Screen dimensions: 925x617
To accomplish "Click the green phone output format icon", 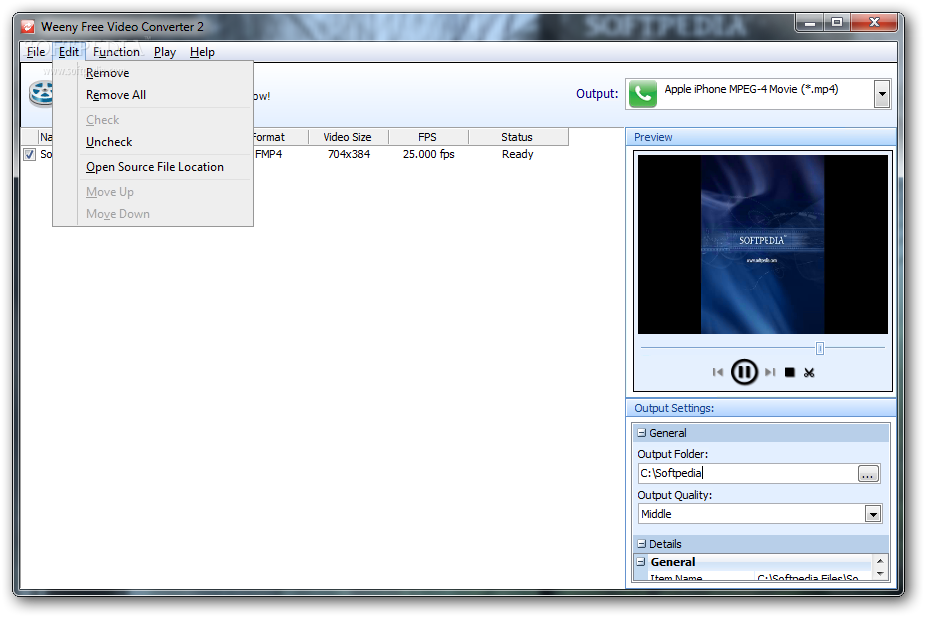I will click(643, 94).
